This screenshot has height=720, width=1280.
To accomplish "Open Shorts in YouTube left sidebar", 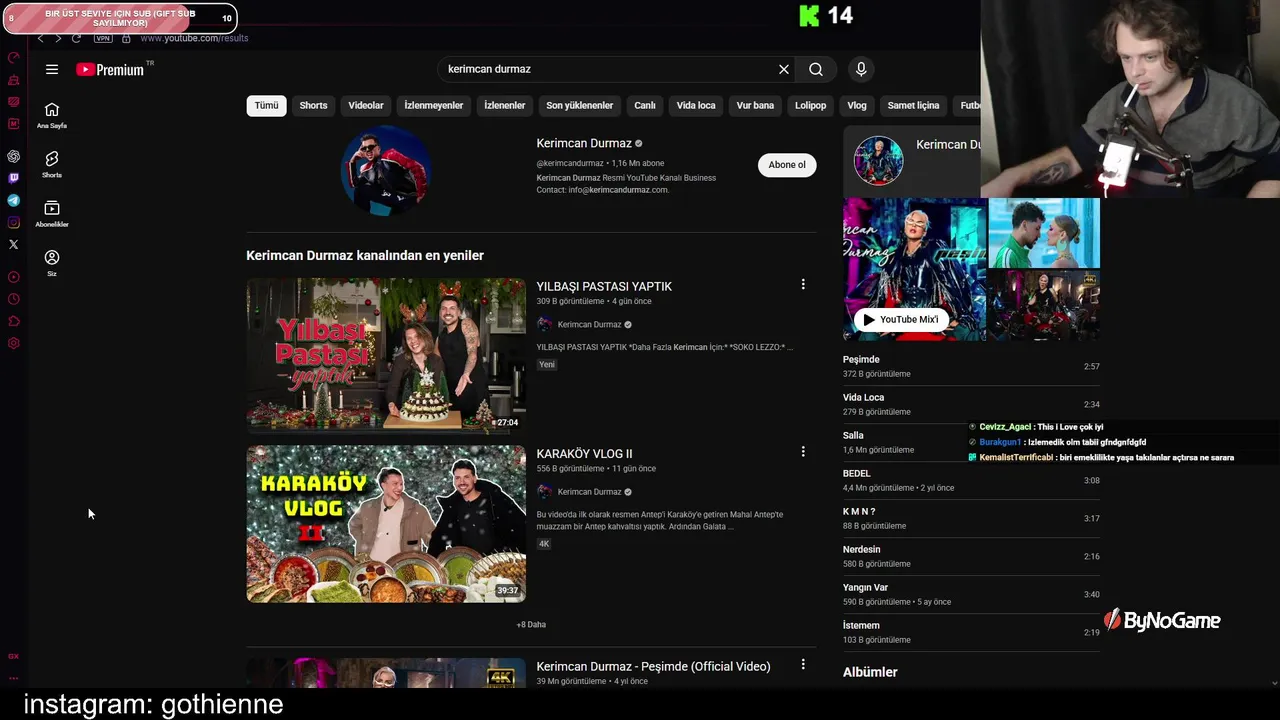I will click(x=52, y=164).
